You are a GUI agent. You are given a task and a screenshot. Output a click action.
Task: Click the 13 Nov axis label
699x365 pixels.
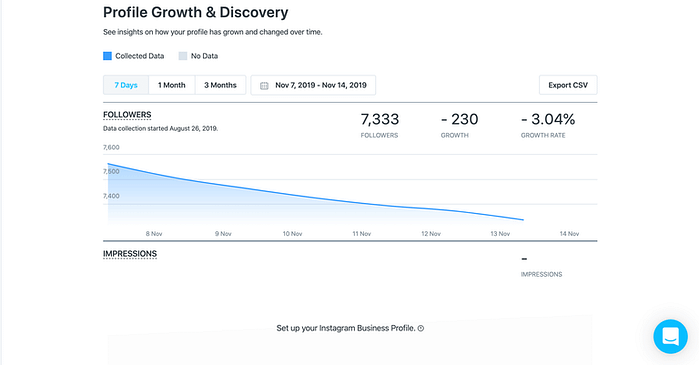[x=500, y=234]
